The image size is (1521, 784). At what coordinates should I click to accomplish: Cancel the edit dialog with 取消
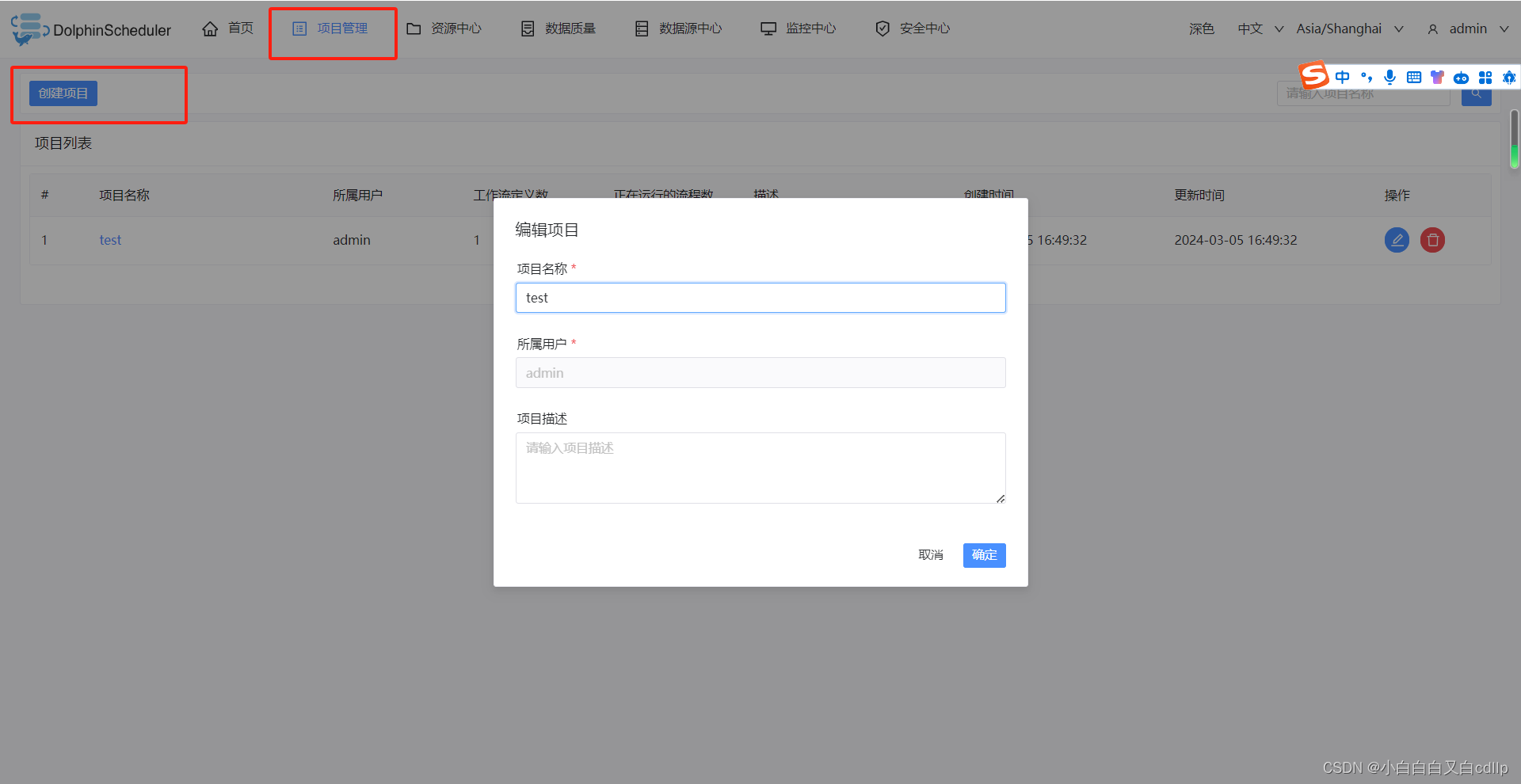[931, 555]
